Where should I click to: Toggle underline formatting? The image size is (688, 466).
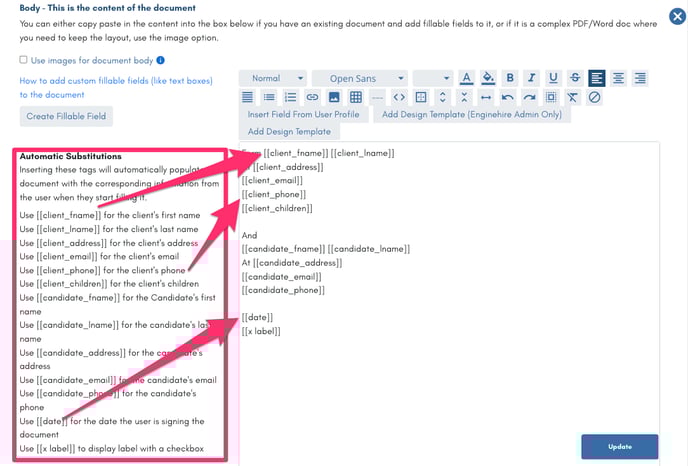(553, 78)
